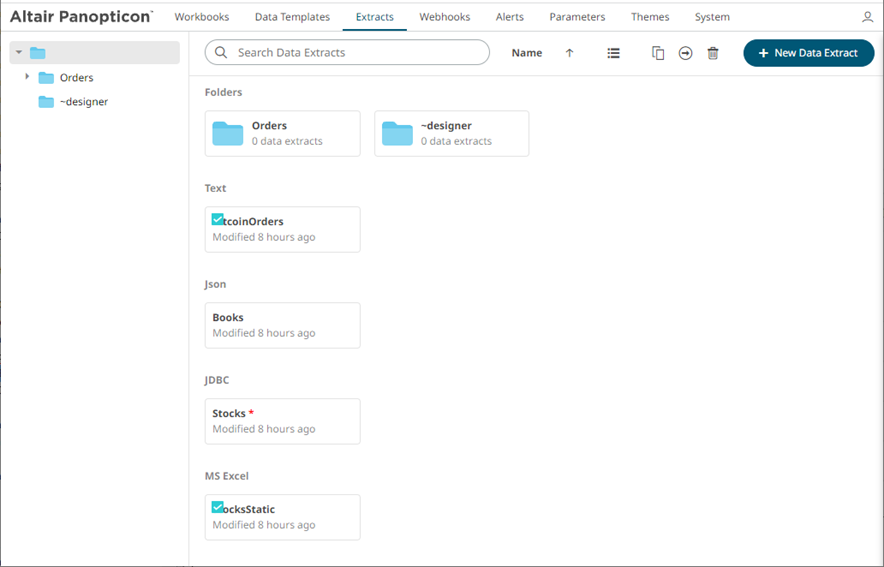Open the System tab
This screenshot has height=567, width=884.
pyautogui.click(x=712, y=17)
